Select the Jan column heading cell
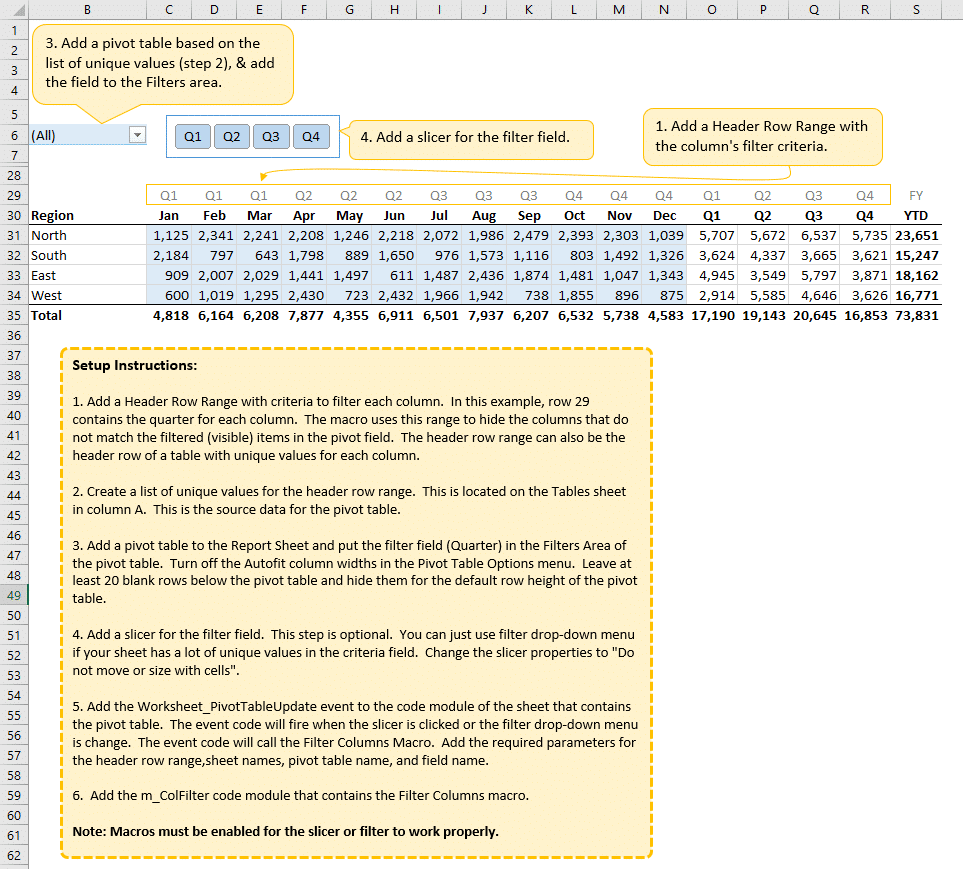963x869 pixels. tap(168, 215)
